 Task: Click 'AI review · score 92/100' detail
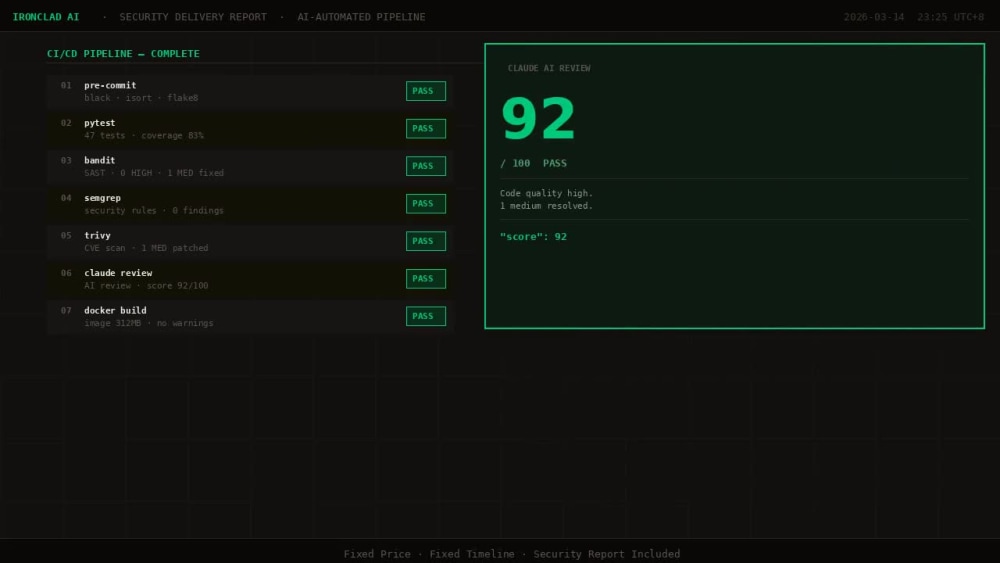[146, 286]
